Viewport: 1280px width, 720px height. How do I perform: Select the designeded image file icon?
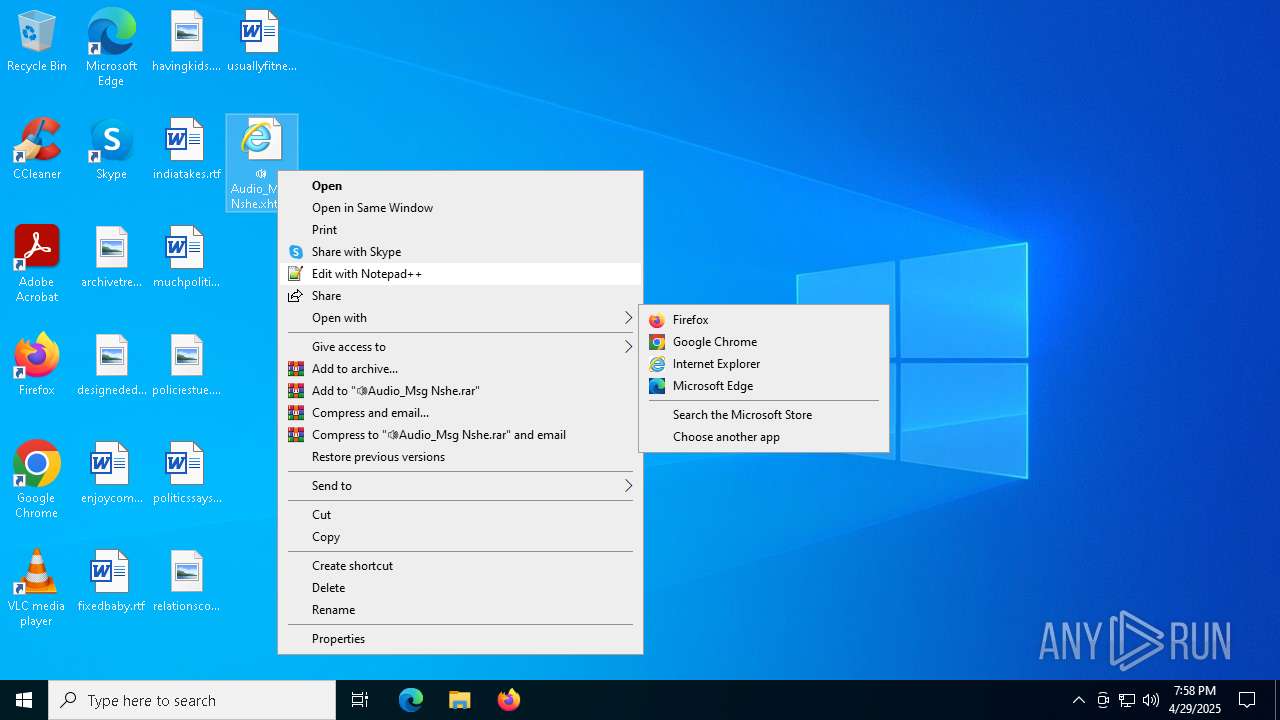click(x=111, y=365)
